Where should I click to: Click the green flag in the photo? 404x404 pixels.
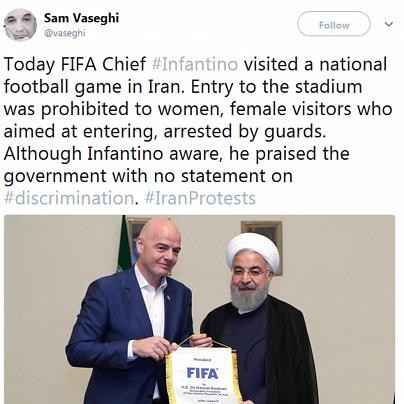click(x=123, y=243)
